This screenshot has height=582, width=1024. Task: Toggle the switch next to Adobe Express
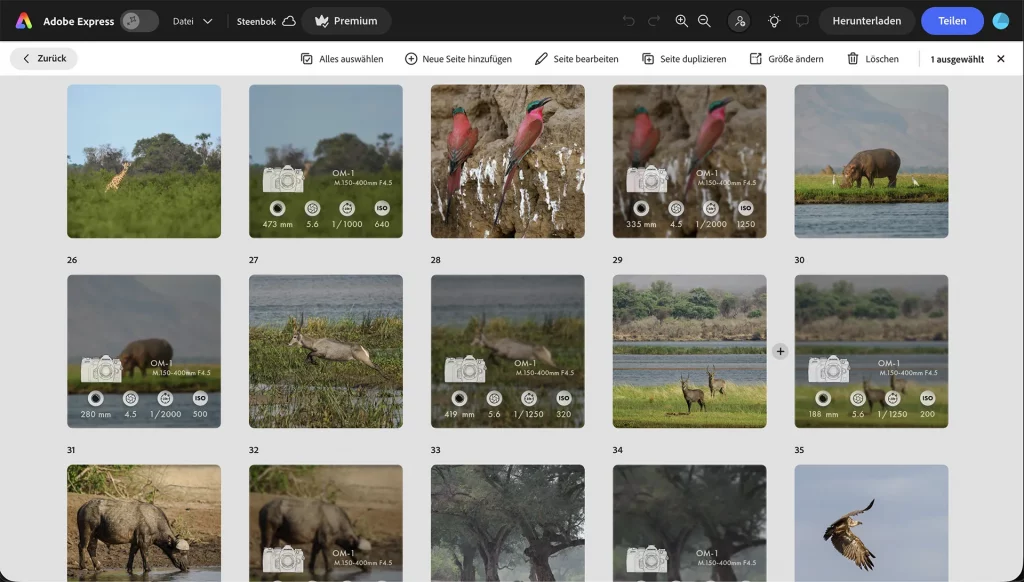(139, 21)
